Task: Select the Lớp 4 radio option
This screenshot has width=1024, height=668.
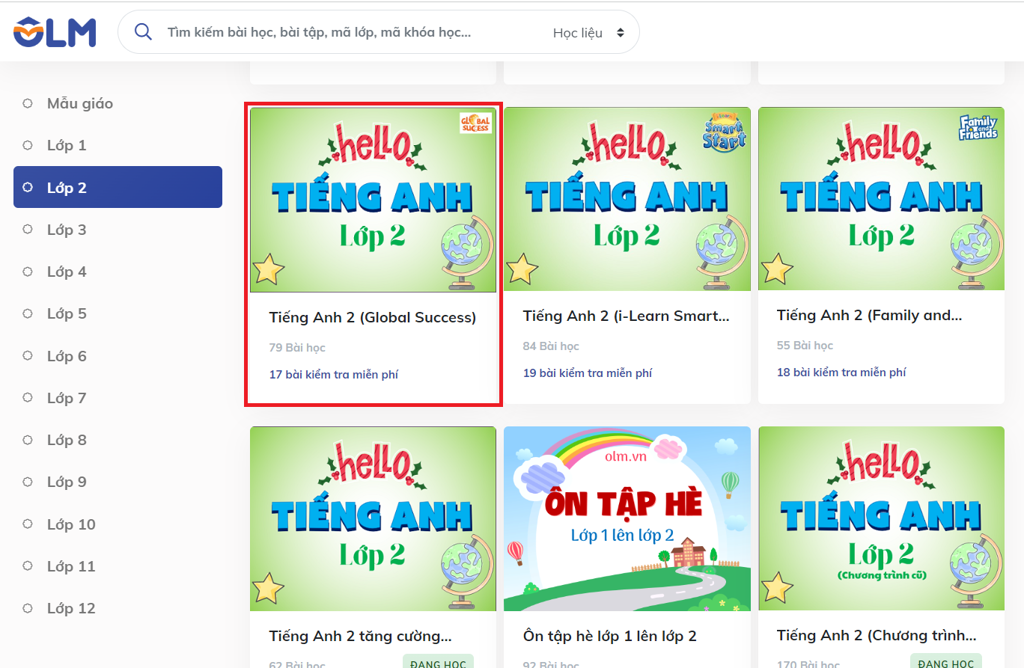Action: point(27,272)
